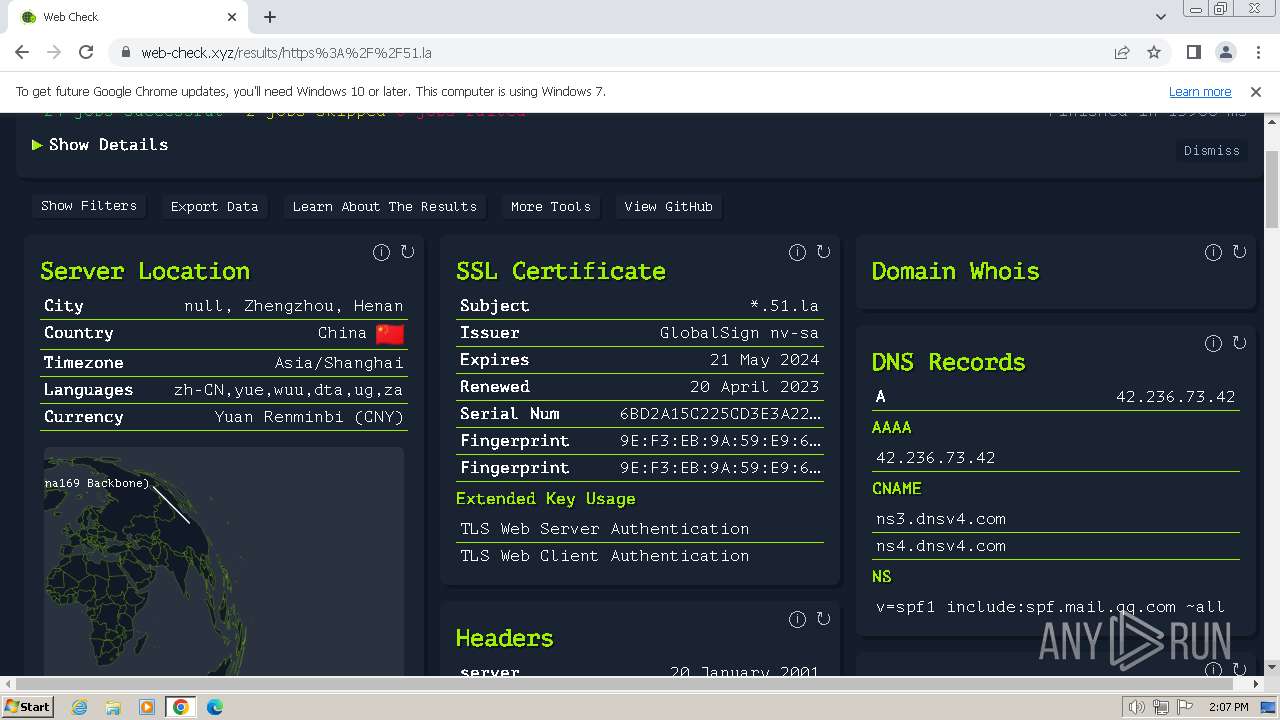Viewport: 1280px width, 720px height.
Task: Select the A record IP 42.236.73.42
Action: pos(1175,397)
